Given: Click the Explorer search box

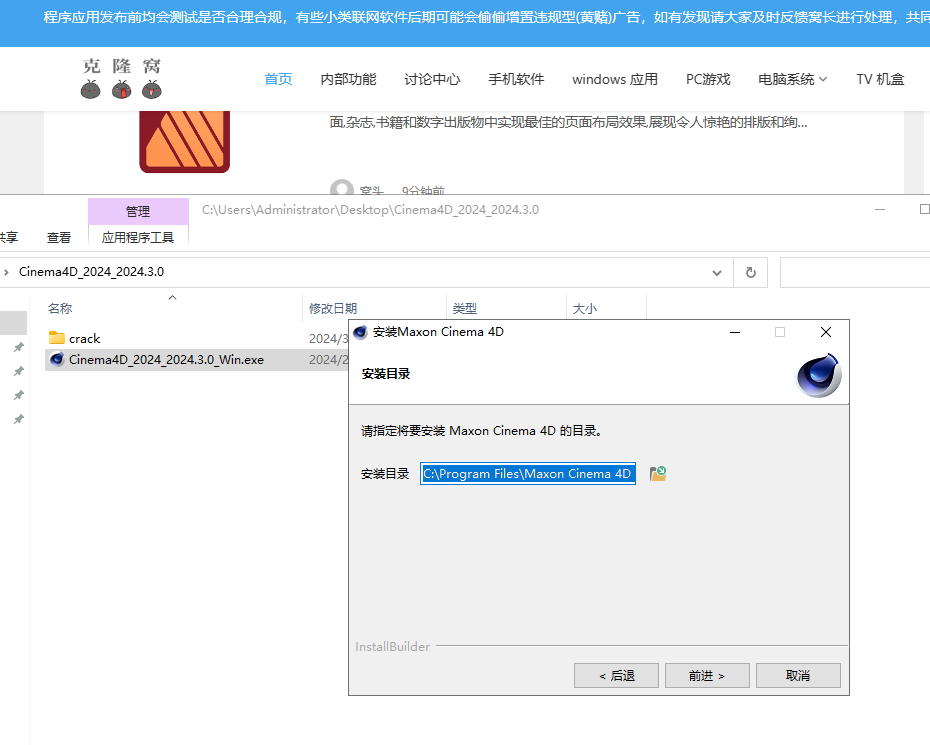Looking at the screenshot, I should 855,272.
